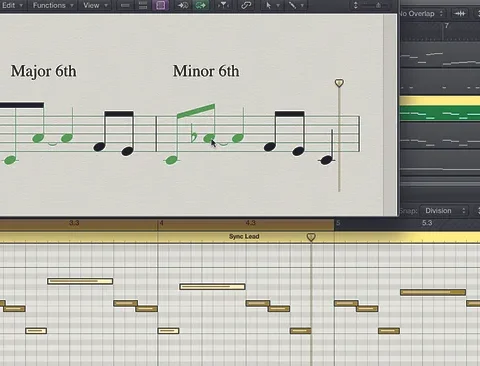Screen dimensions: 480x366
Task: Click the black quarter note before the score playhead
Action: click(326, 160)
